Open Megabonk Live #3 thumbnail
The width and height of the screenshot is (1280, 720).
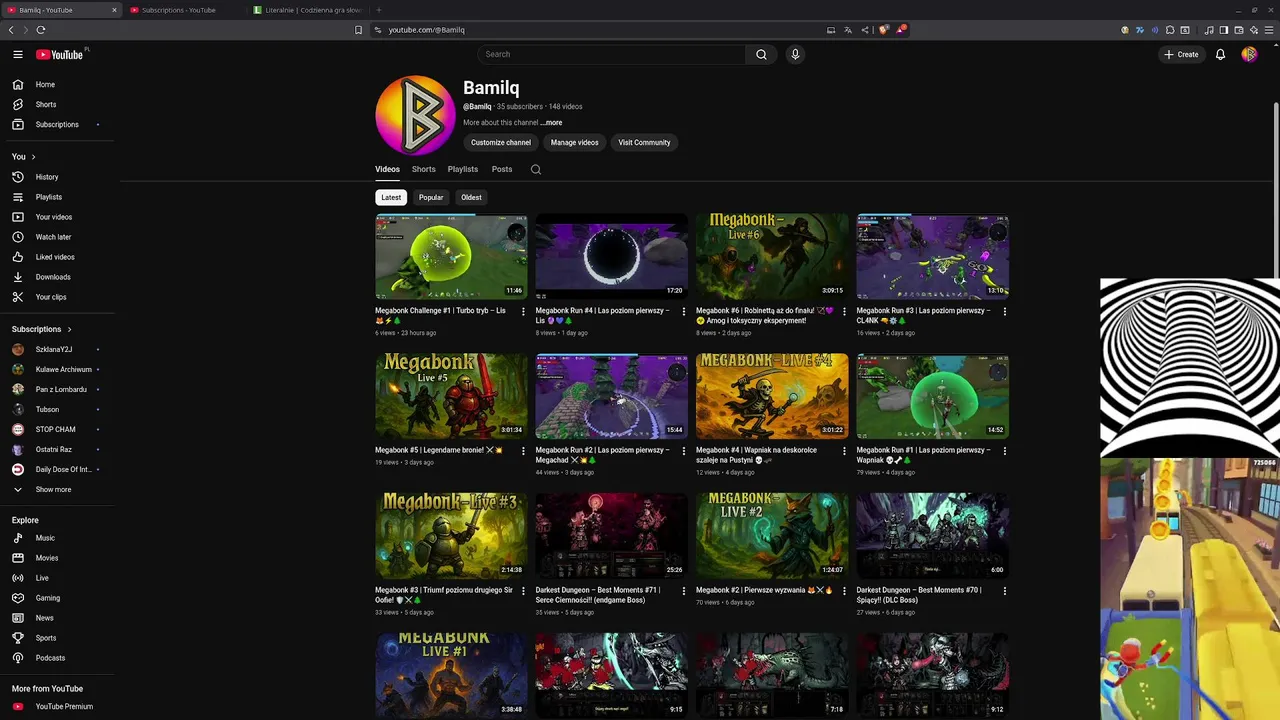(451, 535)
